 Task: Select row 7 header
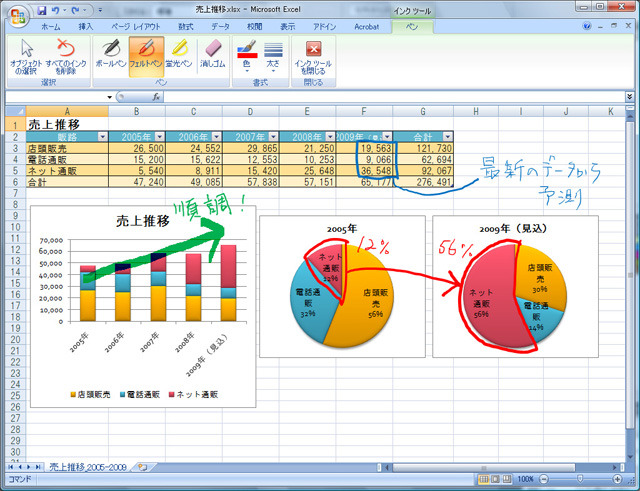(x=16, y=193)
